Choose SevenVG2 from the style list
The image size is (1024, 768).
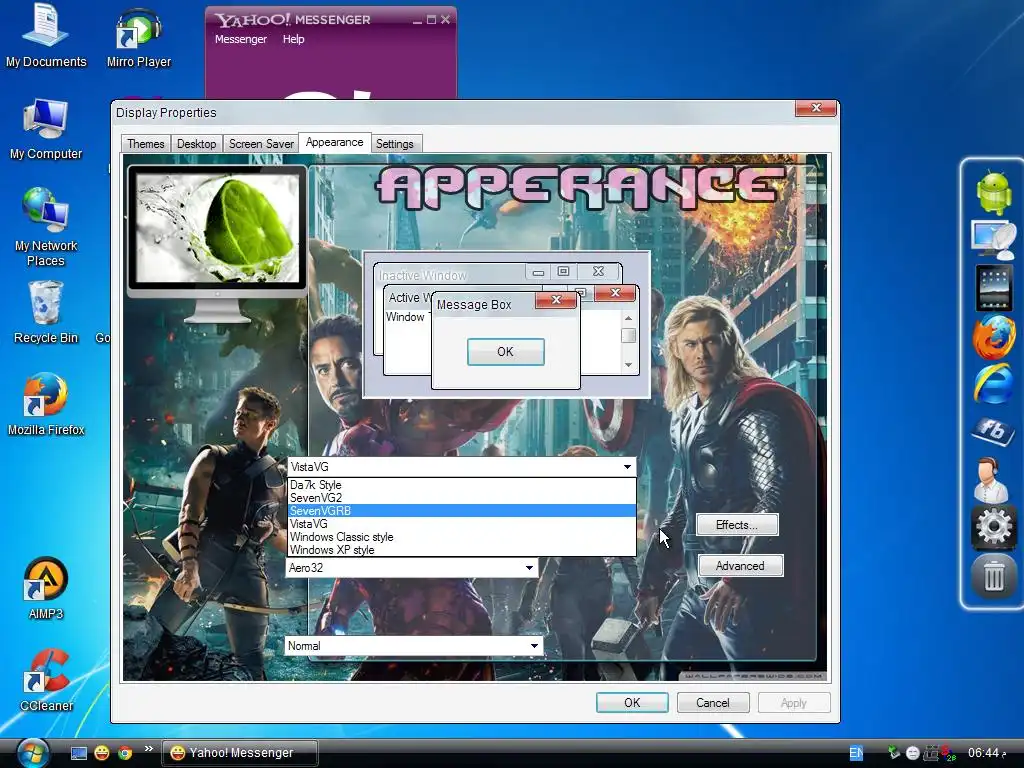tap(462, 498)
